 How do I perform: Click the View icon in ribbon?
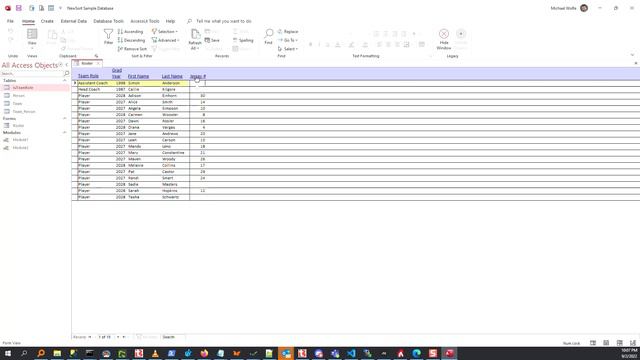pyautogui.click(x=32, y=34)
